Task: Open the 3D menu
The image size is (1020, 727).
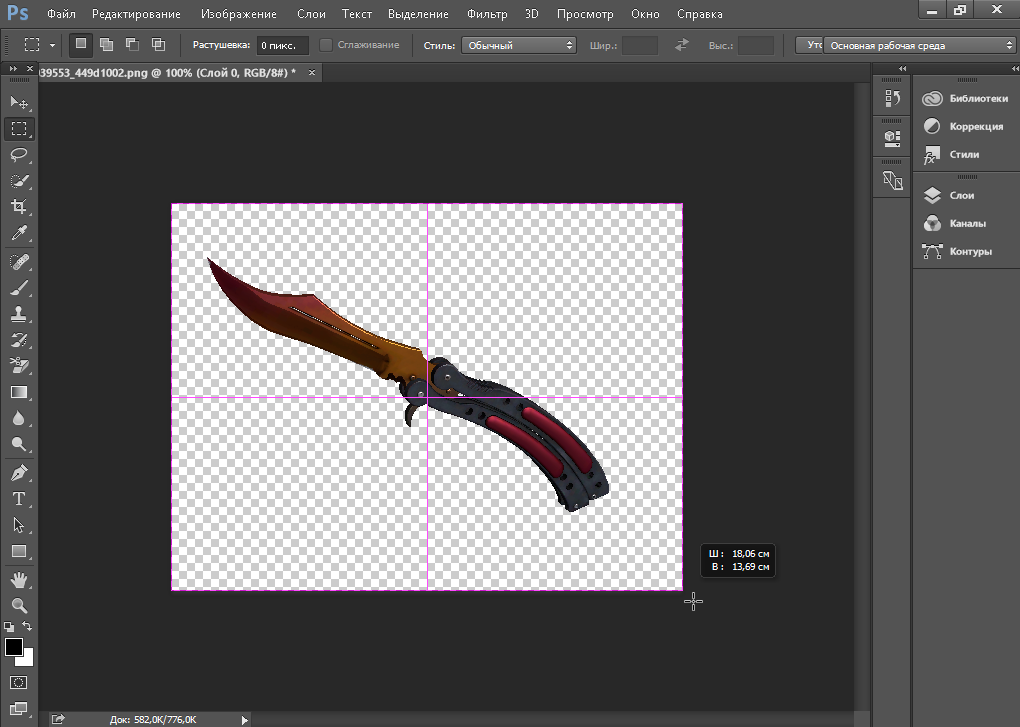Action: (x=531, y=14)
